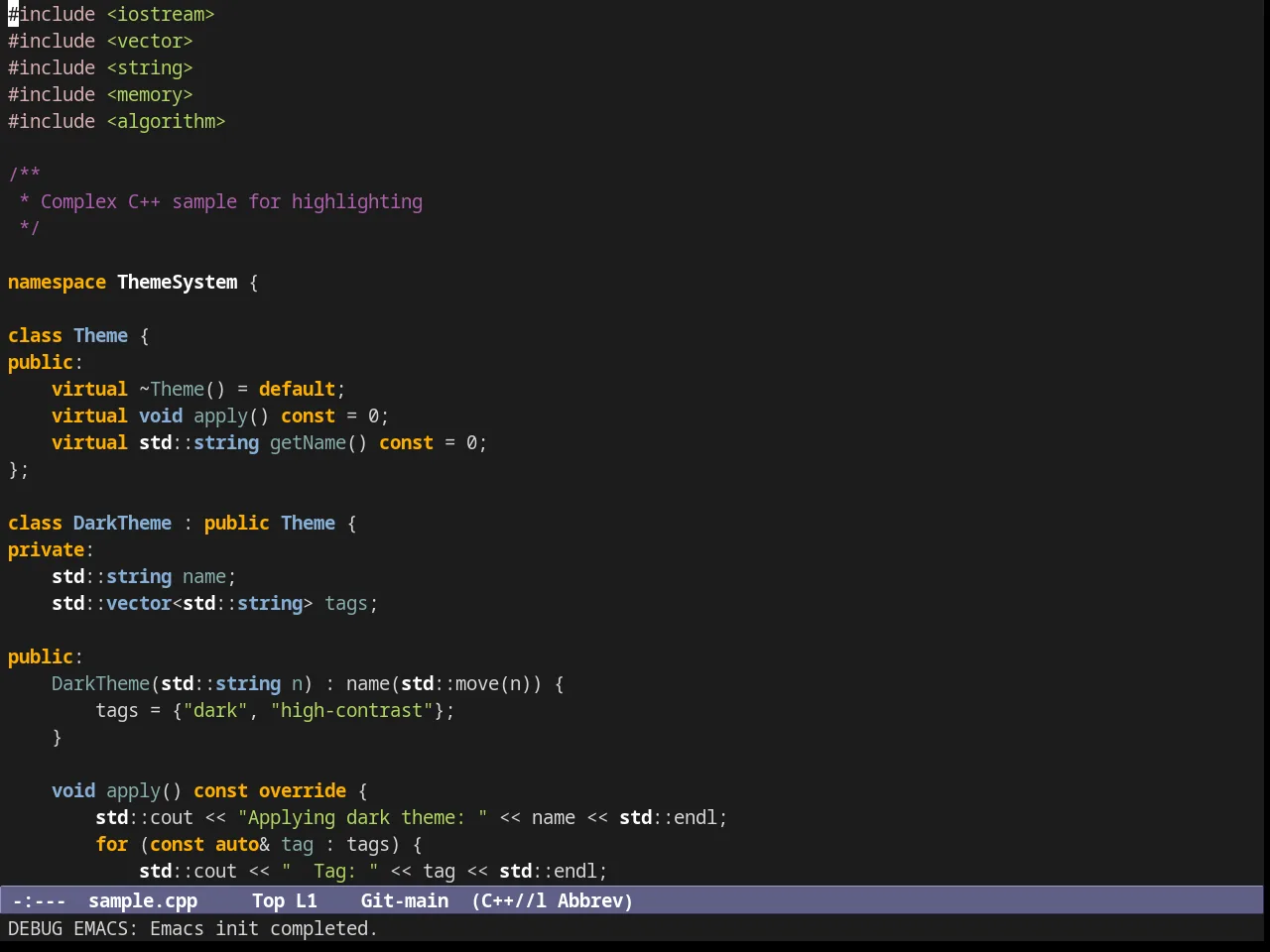Click on '<algorithm>' include text

(166, 121)
